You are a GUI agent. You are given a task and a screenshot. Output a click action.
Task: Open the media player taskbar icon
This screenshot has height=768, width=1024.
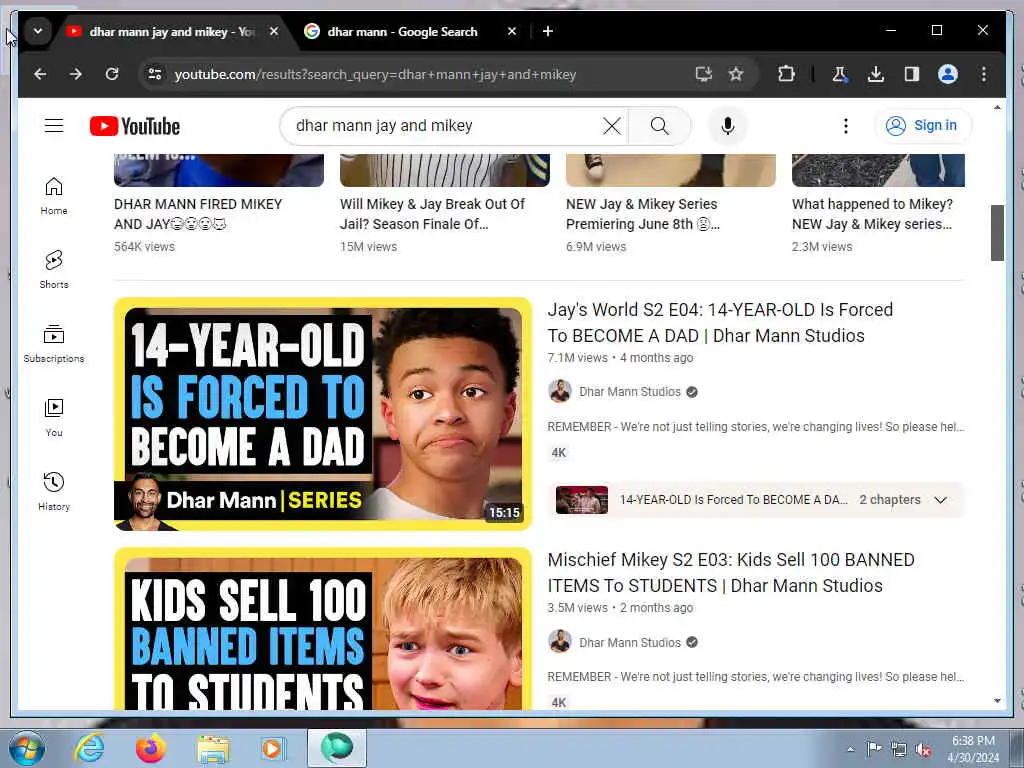coord(273,748)
